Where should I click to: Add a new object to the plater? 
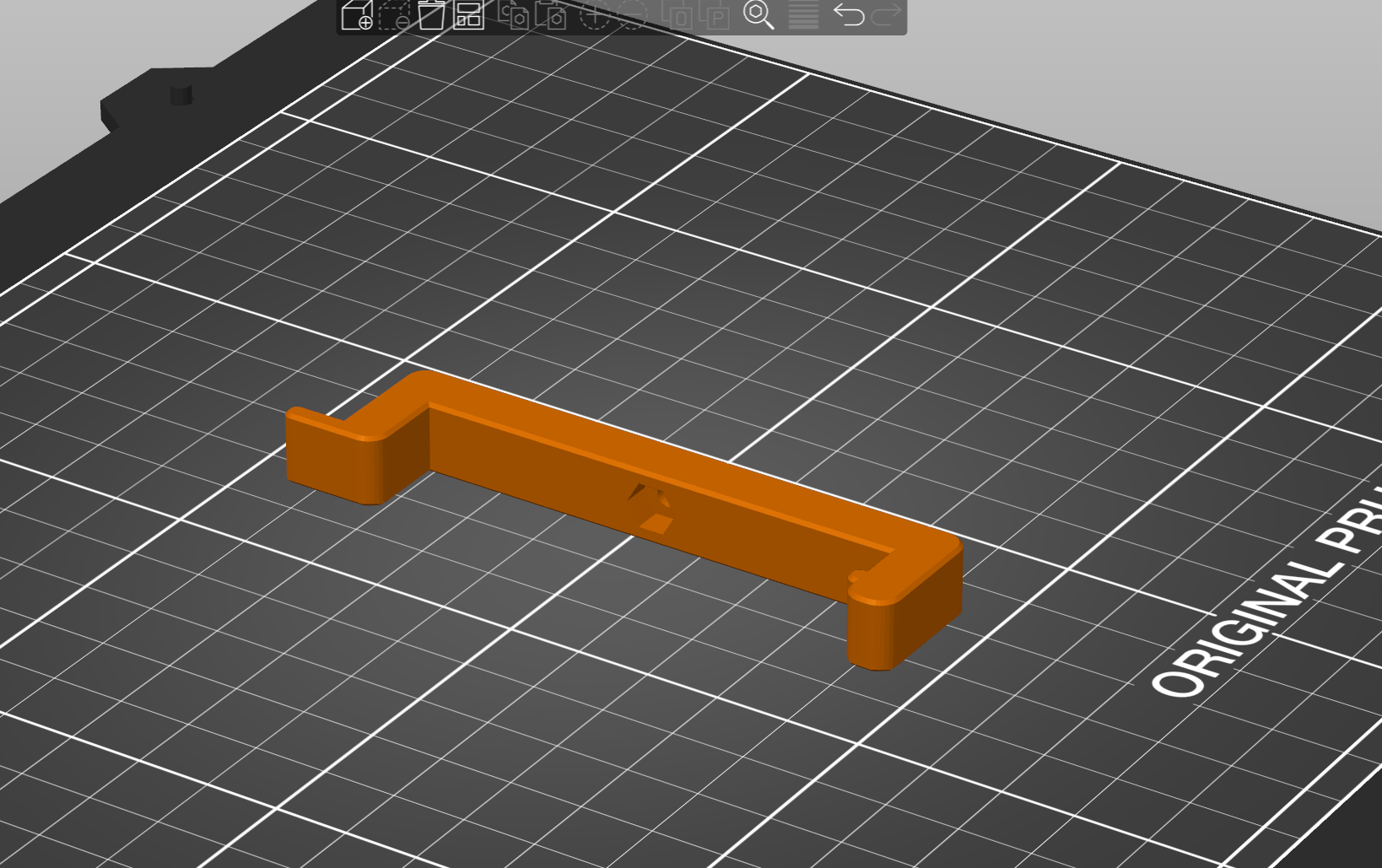point(358,14)
